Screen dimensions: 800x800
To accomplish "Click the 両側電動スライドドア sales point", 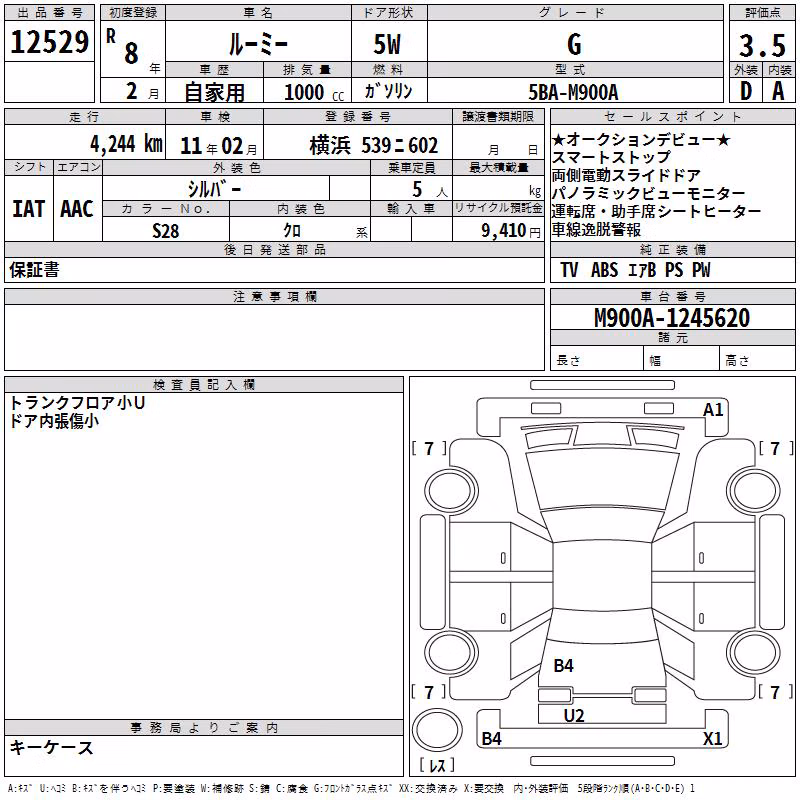I will pyautogui.click(x=626, y=176).
